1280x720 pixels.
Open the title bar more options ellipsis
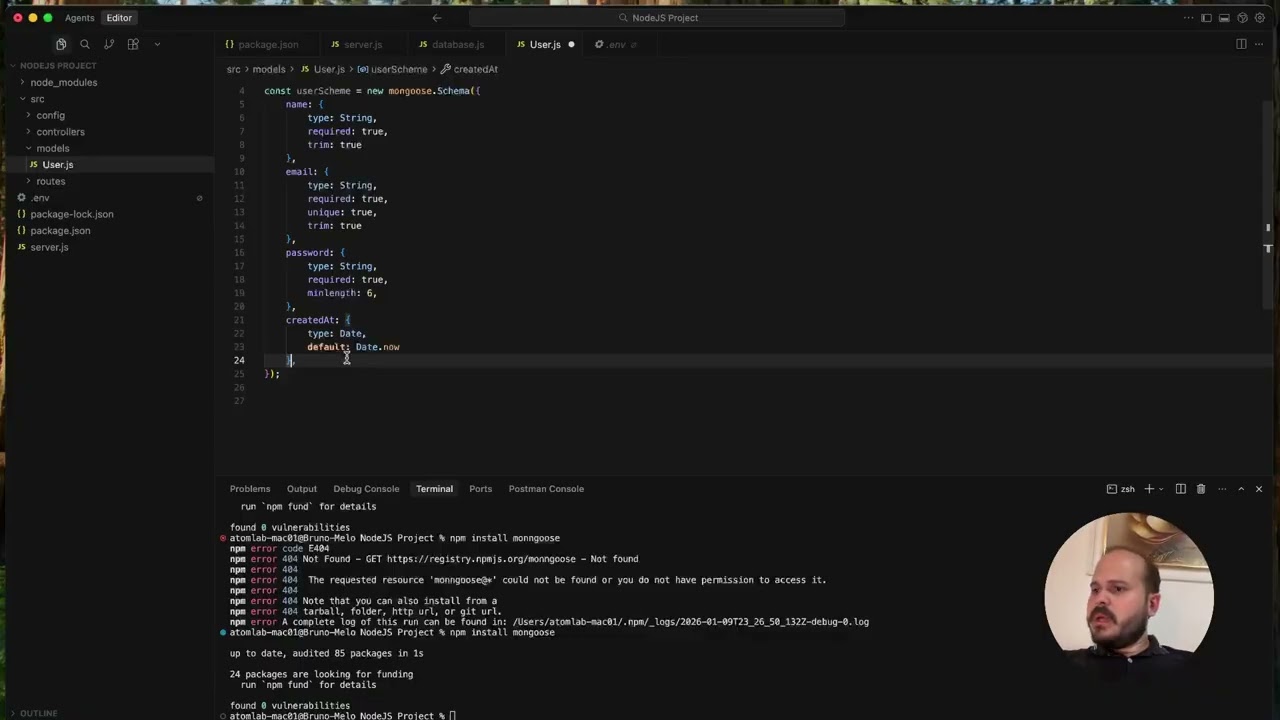coord(1188,18)
